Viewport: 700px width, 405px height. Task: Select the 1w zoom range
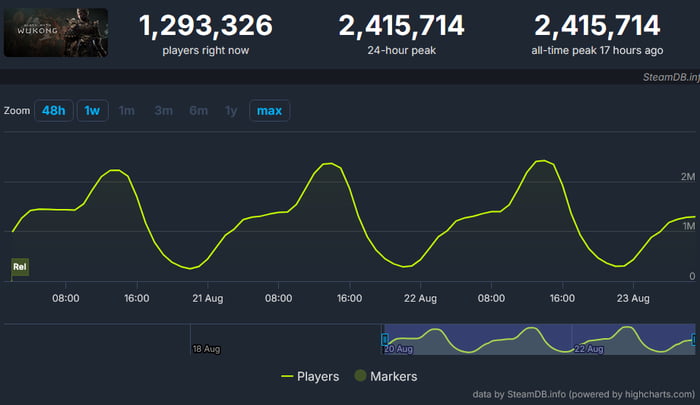click(x=92, y=111)
